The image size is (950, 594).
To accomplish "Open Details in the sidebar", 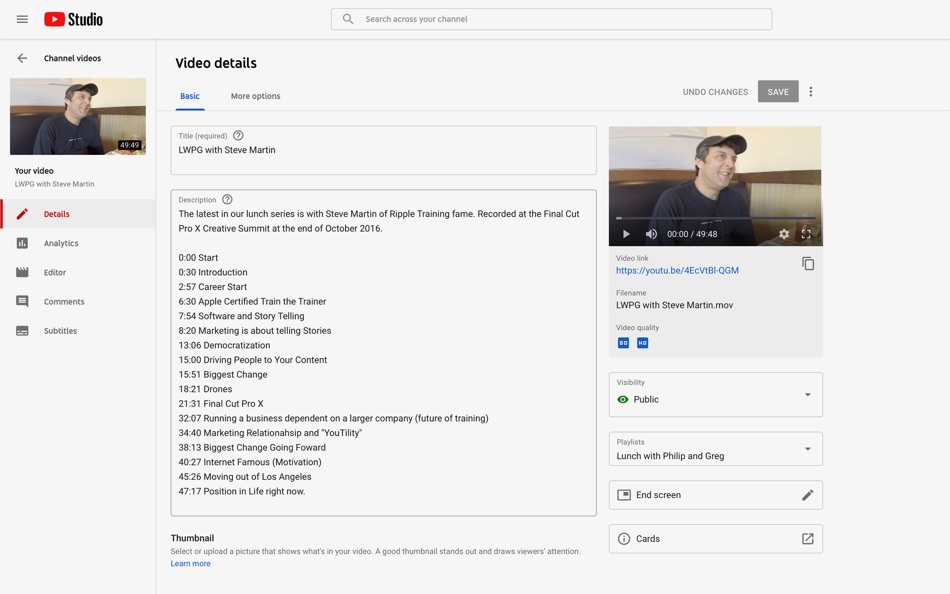I will click(x=78, y=214).
